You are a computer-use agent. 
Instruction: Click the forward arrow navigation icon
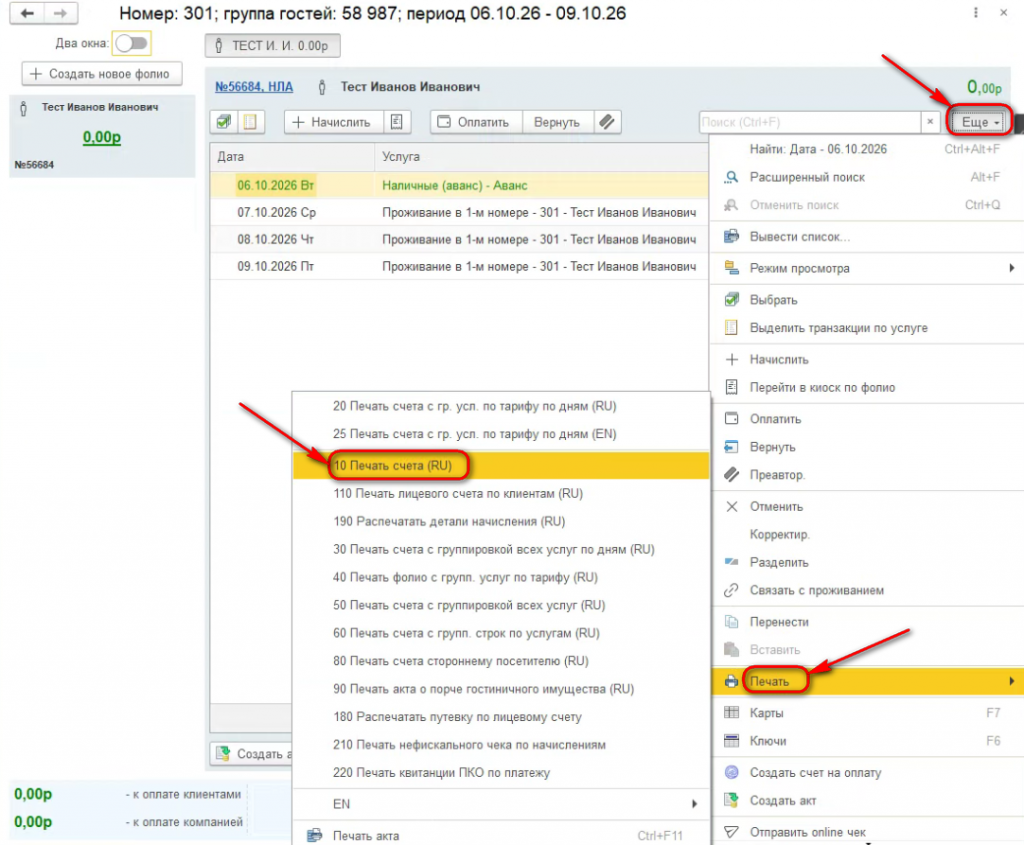tap(61, 13)
